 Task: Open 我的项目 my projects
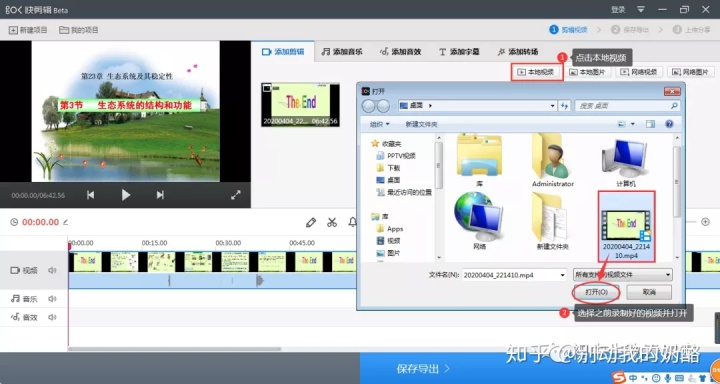(x=79, y=30)
